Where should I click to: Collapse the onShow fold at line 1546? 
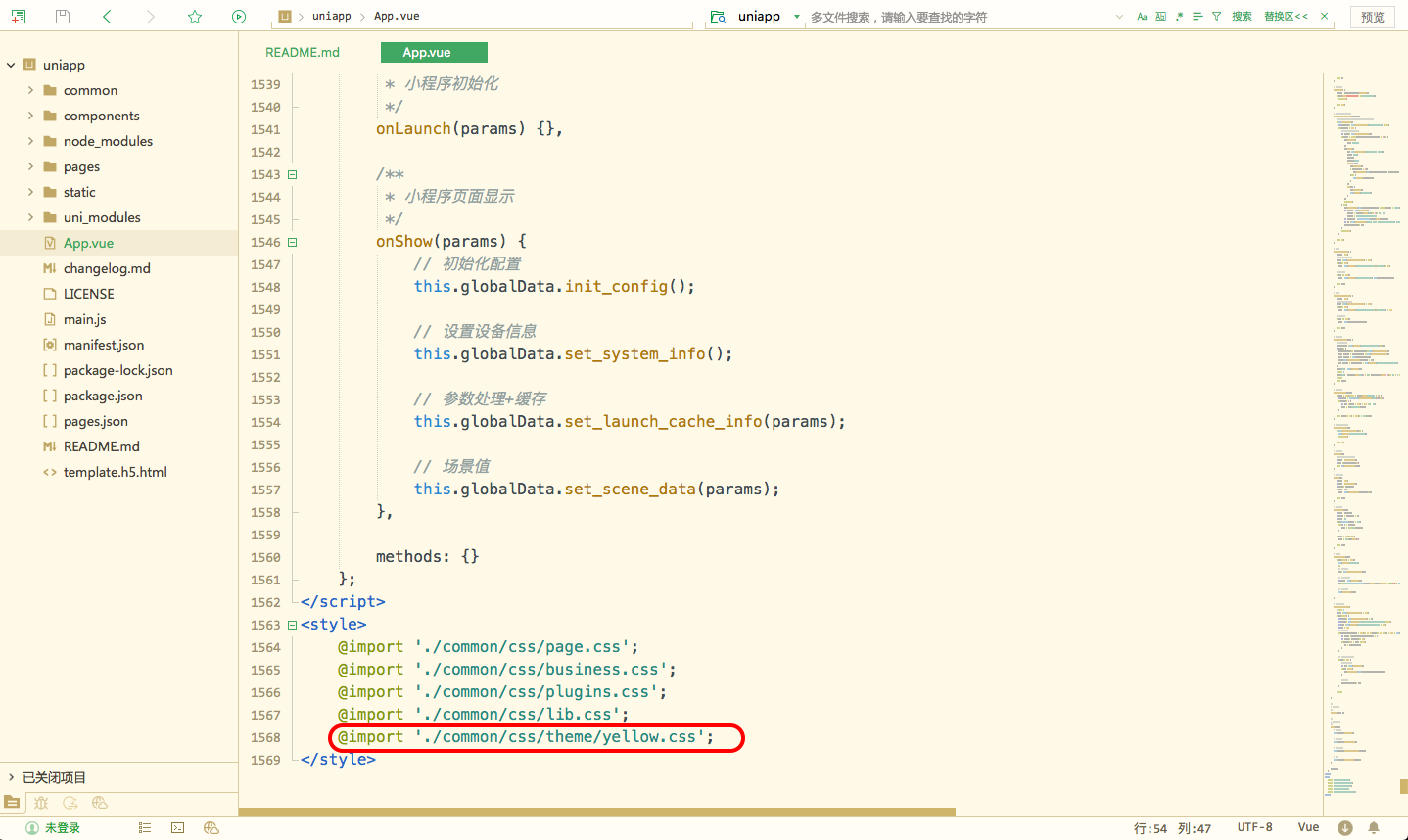292,242
